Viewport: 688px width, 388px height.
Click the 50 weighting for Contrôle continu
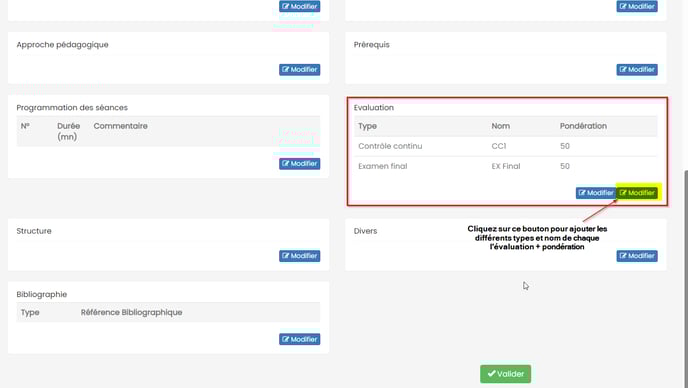(x=565, y=146)
